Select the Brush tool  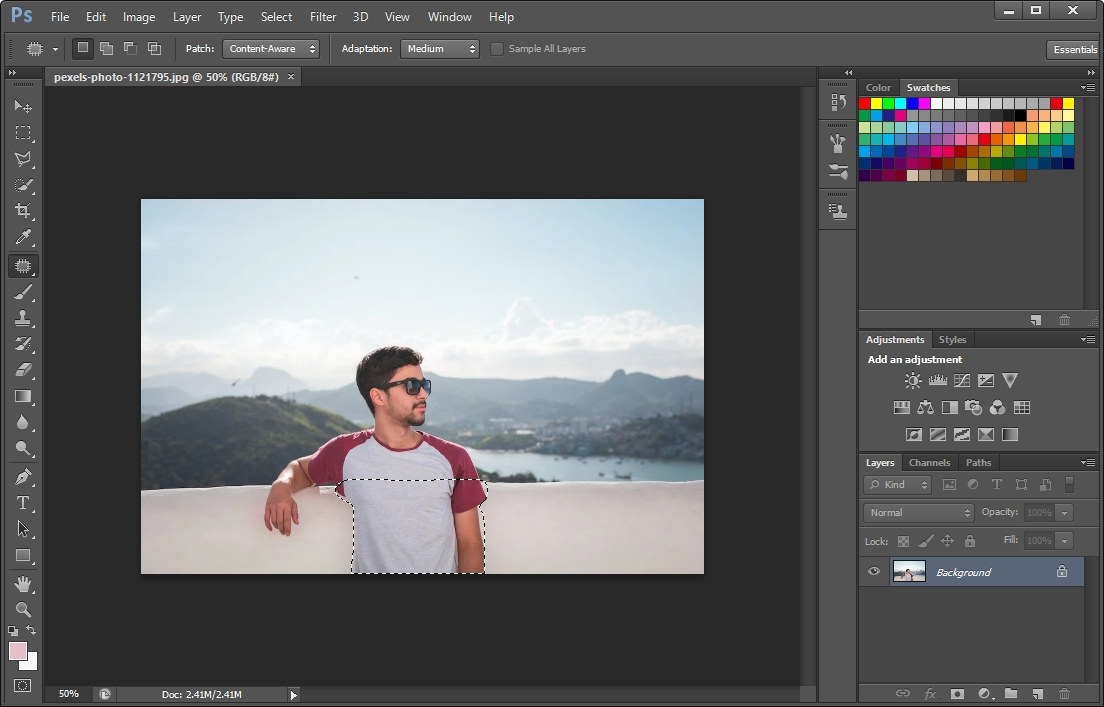(23, 292)
